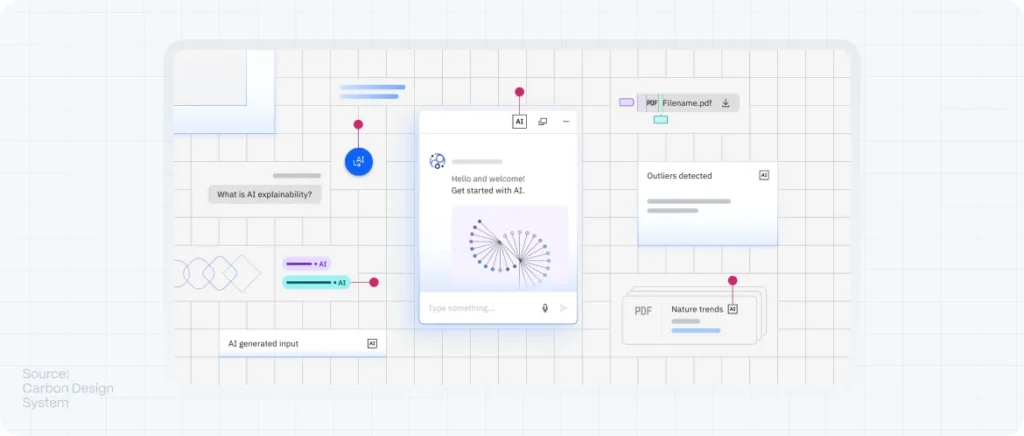The height and width of the screenshot is (436, 1024).
Task: Click the AI label on Outliers detected card
Action: (x=764, y=175)
